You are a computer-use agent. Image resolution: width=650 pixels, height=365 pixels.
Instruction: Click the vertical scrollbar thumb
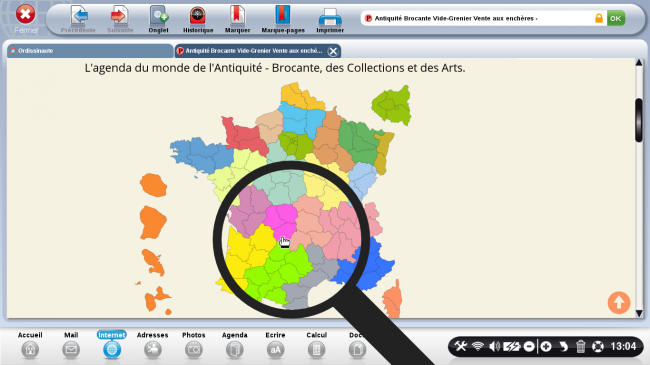pos(639,120)
